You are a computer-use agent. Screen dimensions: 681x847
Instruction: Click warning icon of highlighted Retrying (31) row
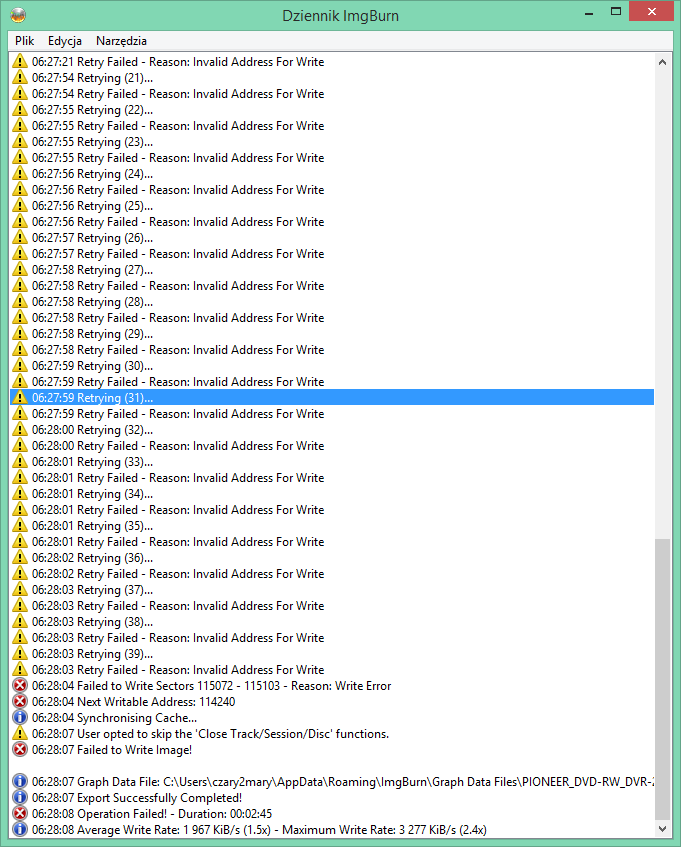coord(19,398)
